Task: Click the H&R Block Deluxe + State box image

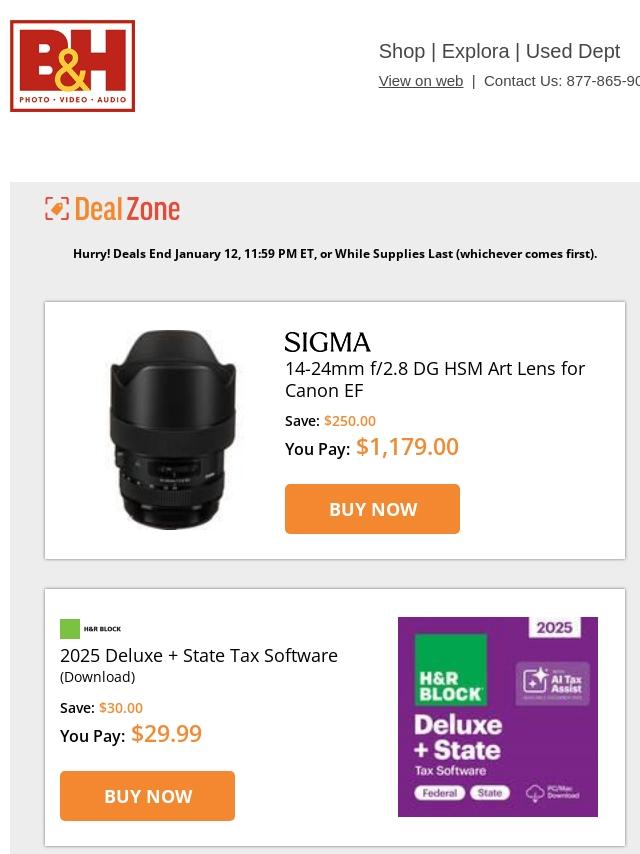Action: coord(497,716)
